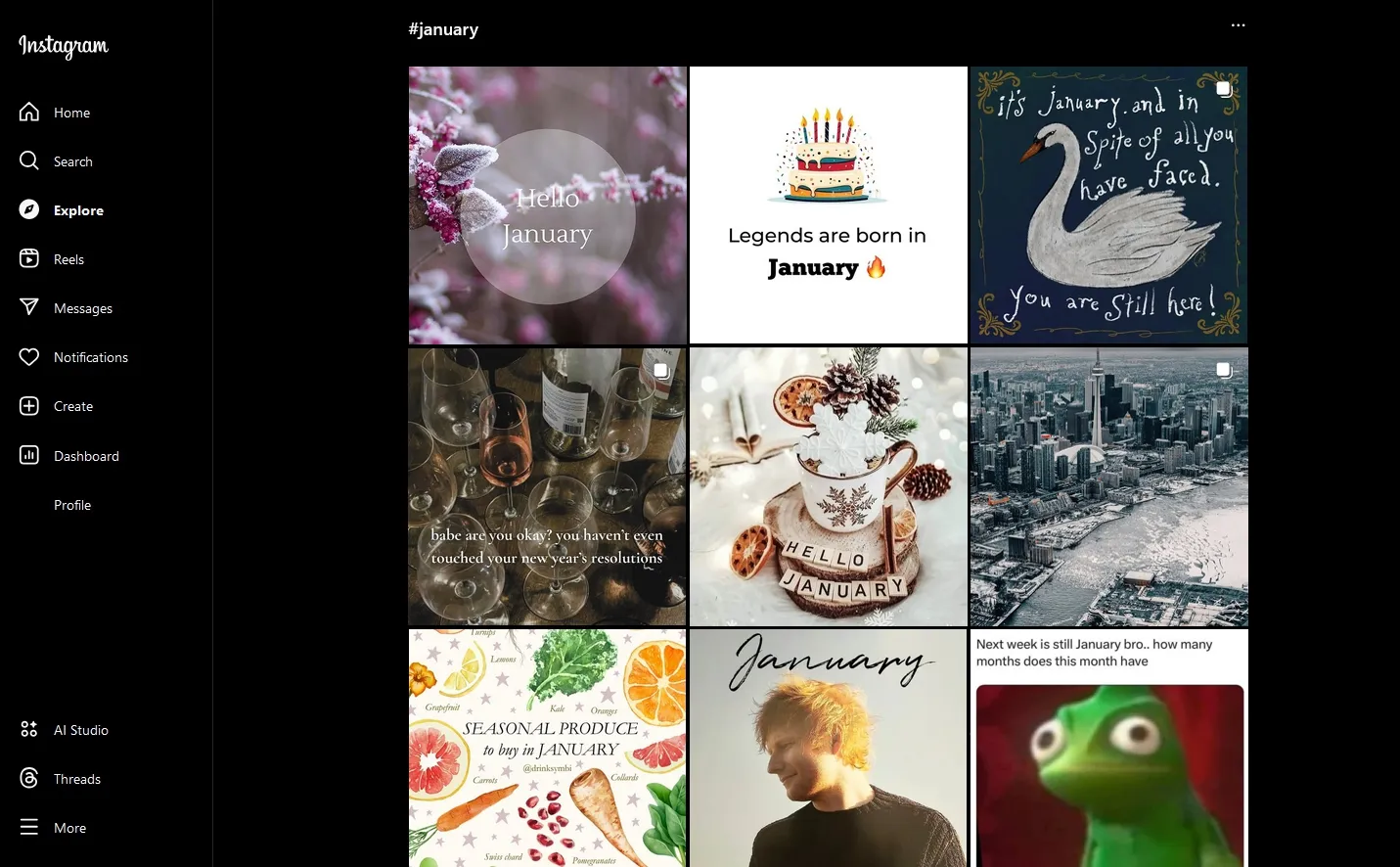This screenshot has height=867, width=1400.
Task: Open the wine glasses carousel post
Action: pos(547,486)
